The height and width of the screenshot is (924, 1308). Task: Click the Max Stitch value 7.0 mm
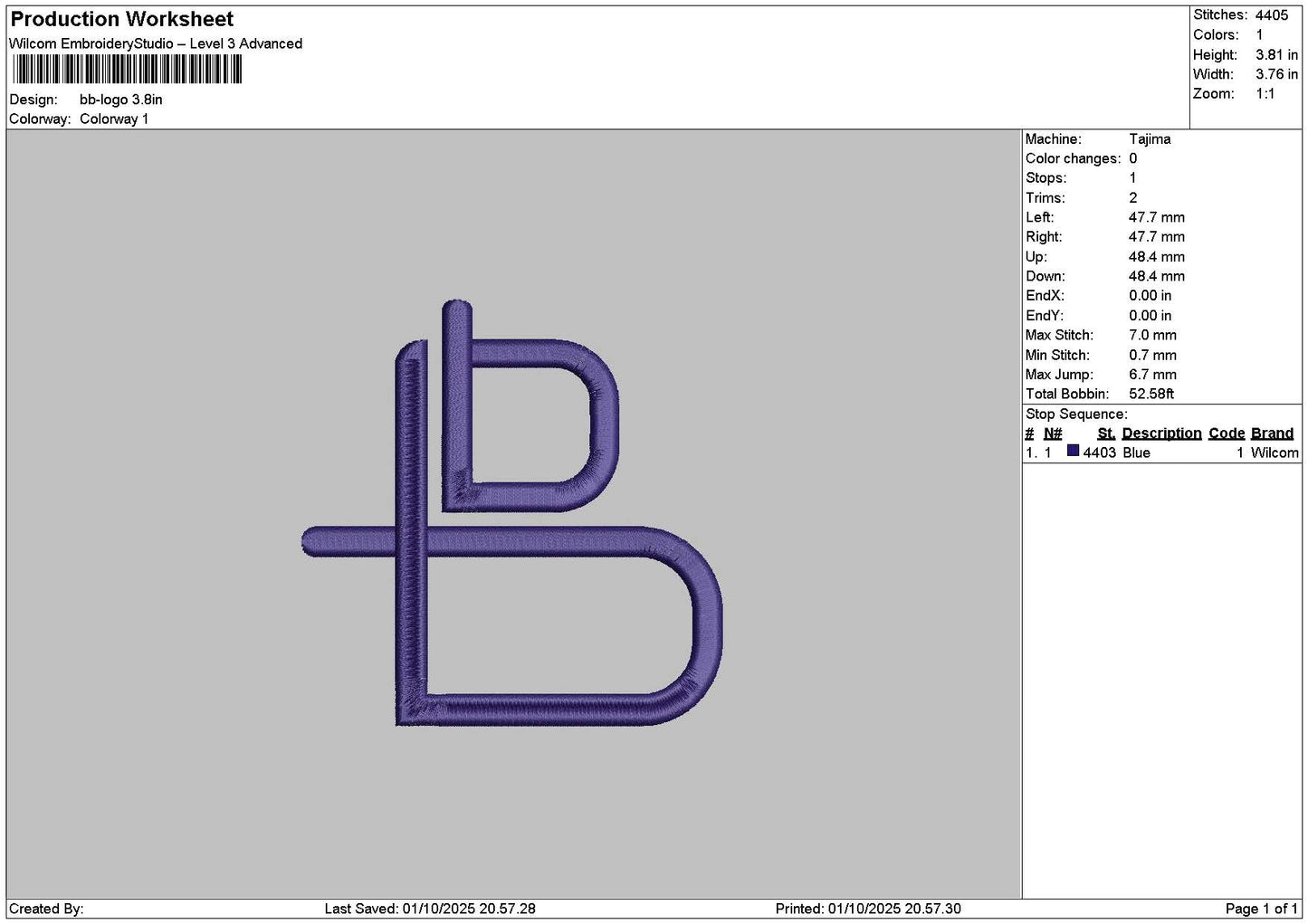[1153, 335]
